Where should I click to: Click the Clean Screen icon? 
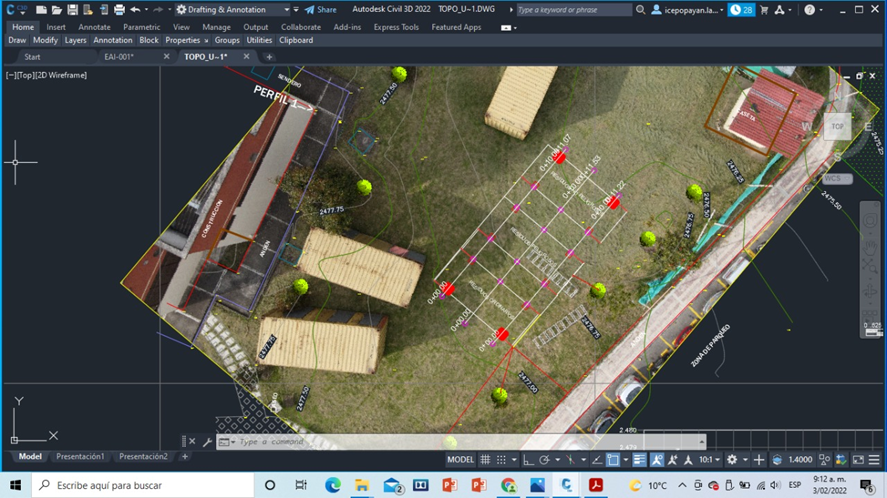858,460
